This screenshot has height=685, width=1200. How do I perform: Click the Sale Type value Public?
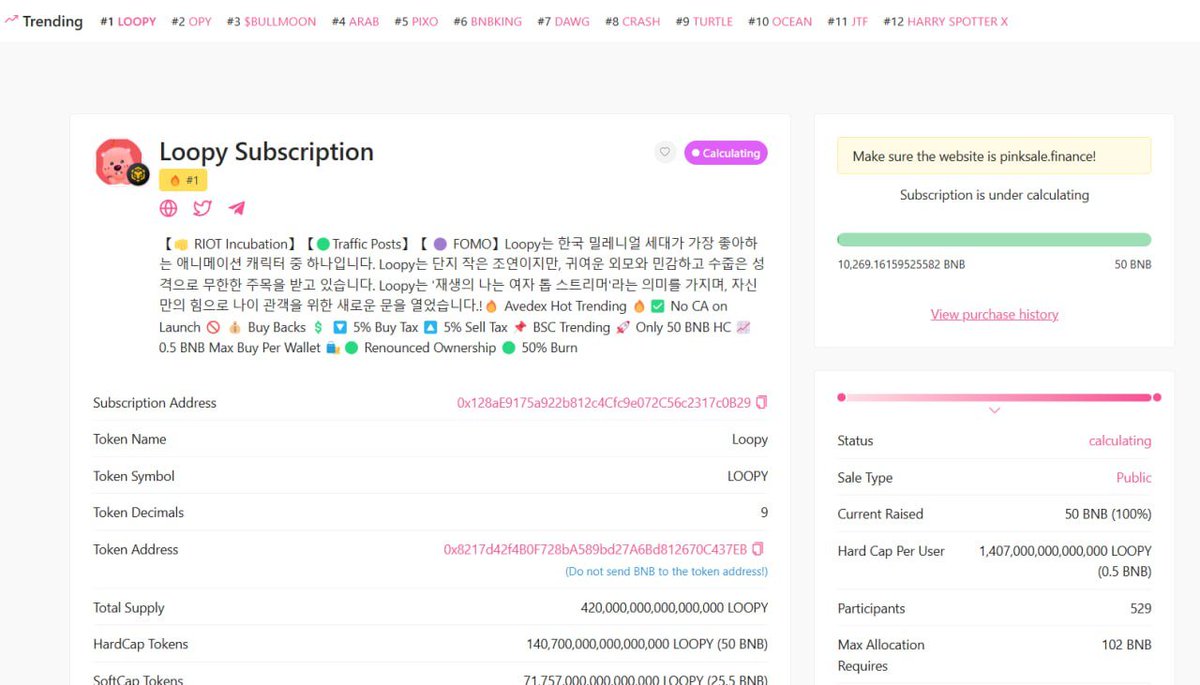click(1134, 477)
